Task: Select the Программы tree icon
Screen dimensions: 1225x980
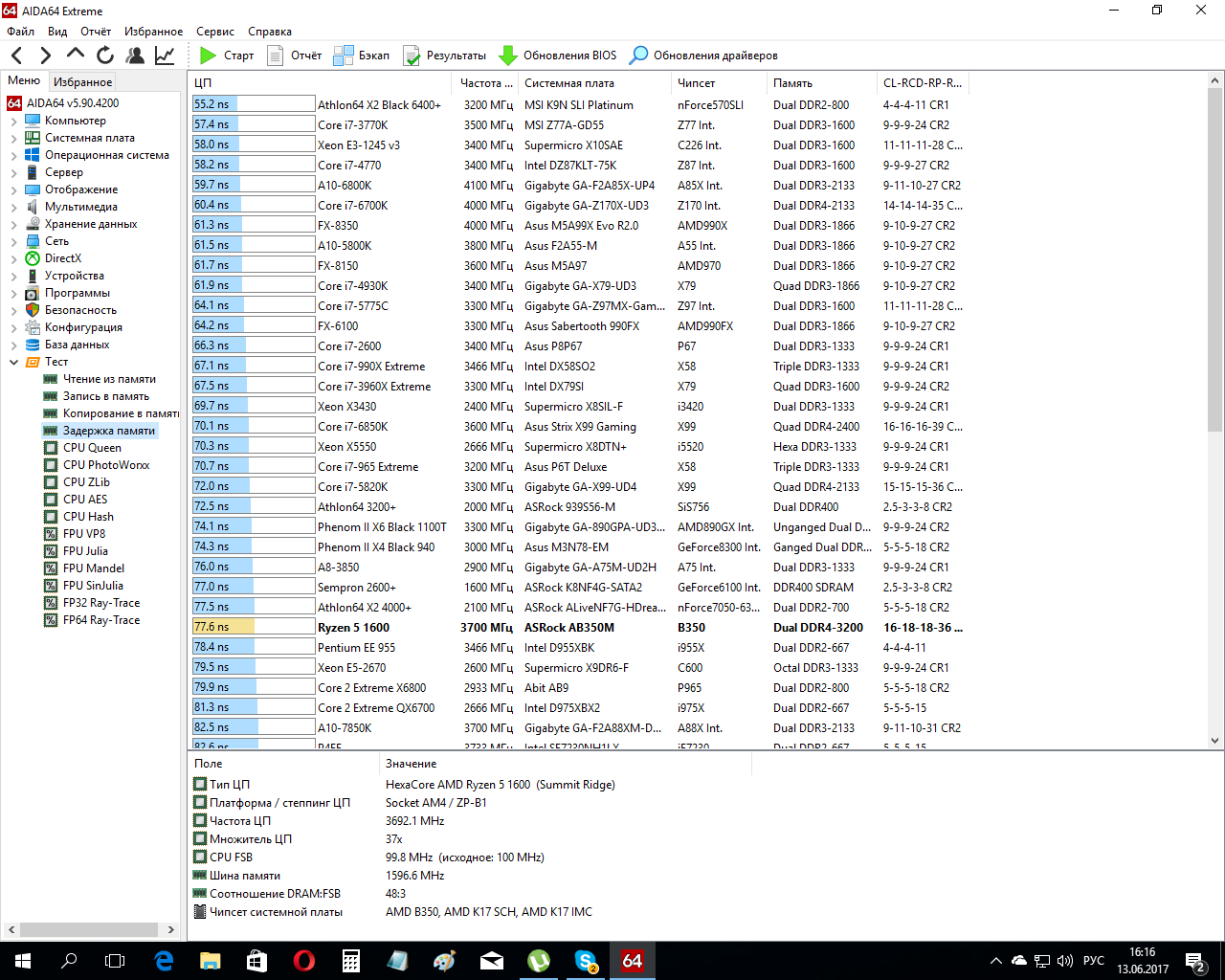Action: [x=33, y=293]
